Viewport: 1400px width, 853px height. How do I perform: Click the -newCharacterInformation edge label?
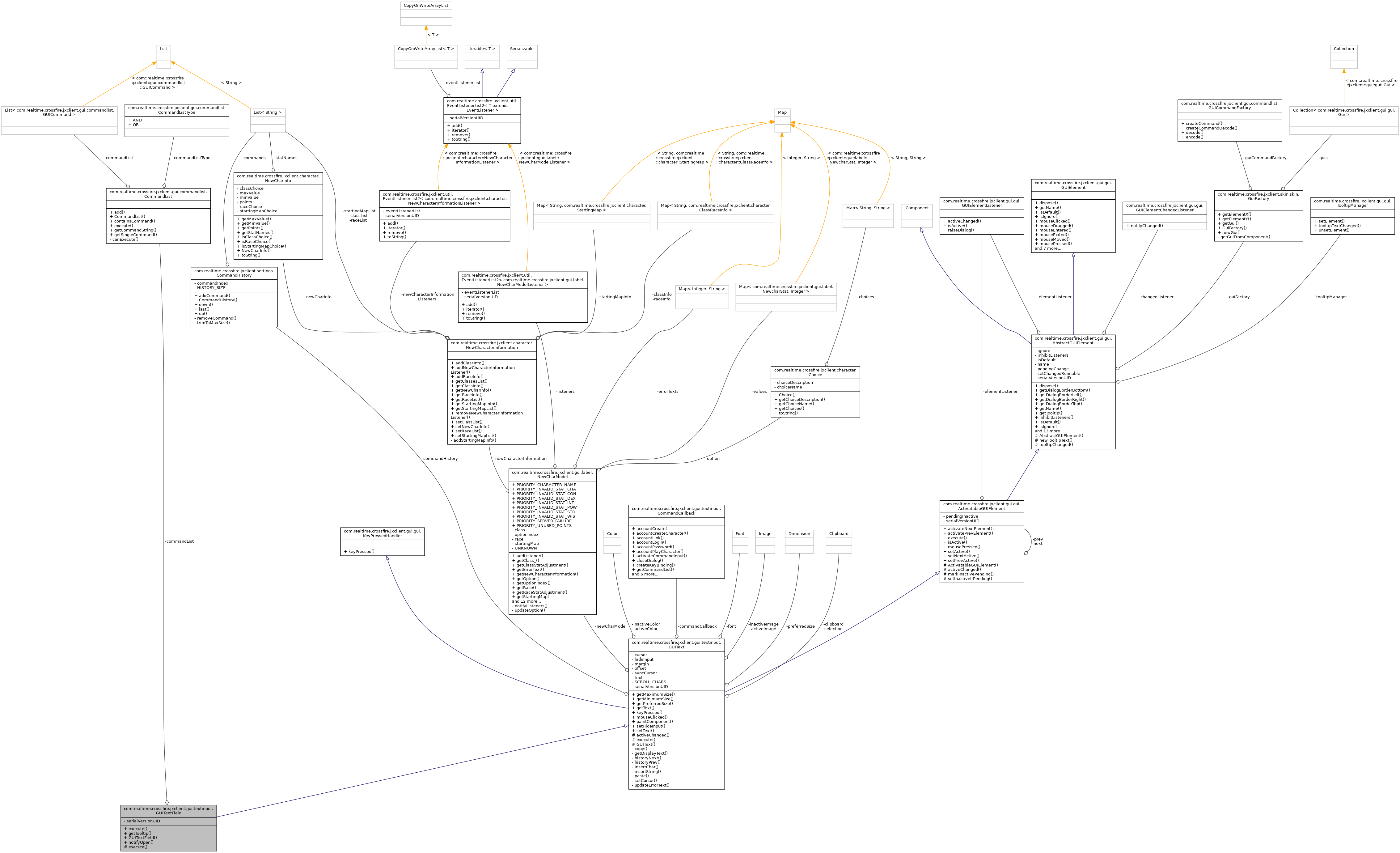pos(520,459)
